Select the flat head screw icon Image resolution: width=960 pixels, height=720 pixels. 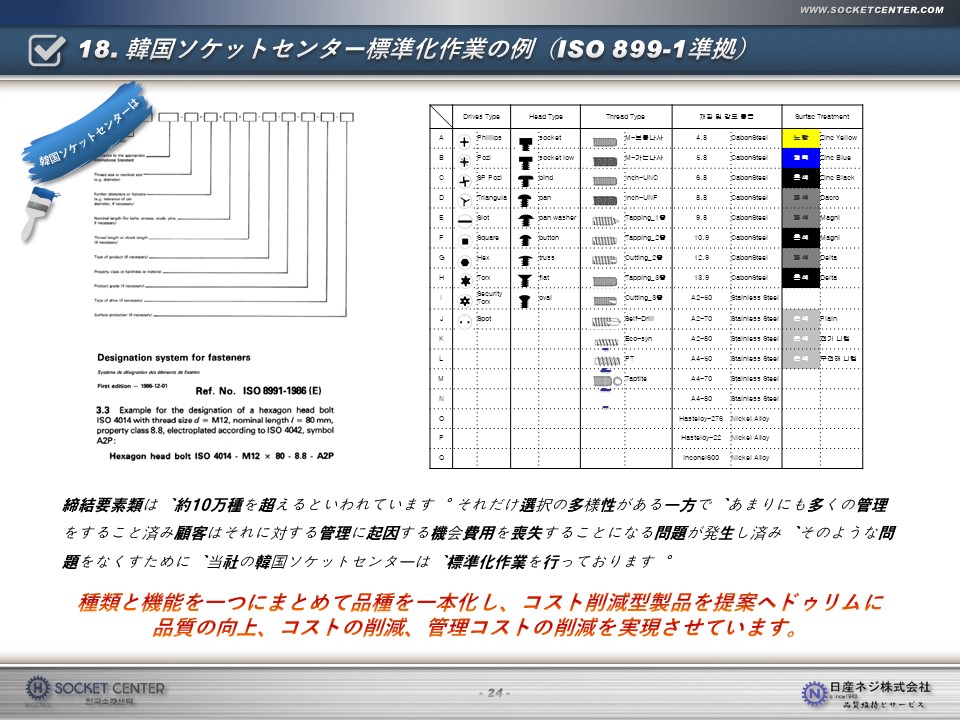[523, 279]
